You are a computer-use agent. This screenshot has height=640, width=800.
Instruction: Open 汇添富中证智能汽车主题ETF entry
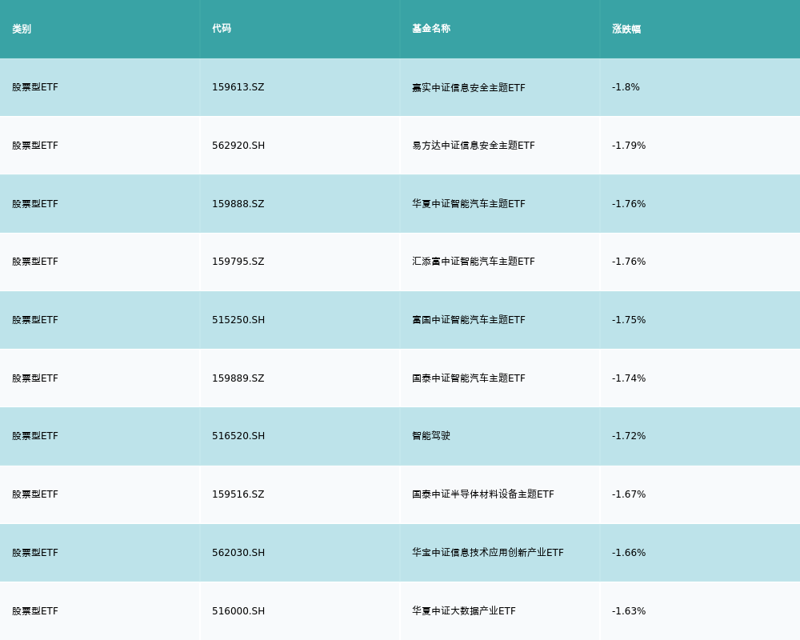tap(473, 262)
